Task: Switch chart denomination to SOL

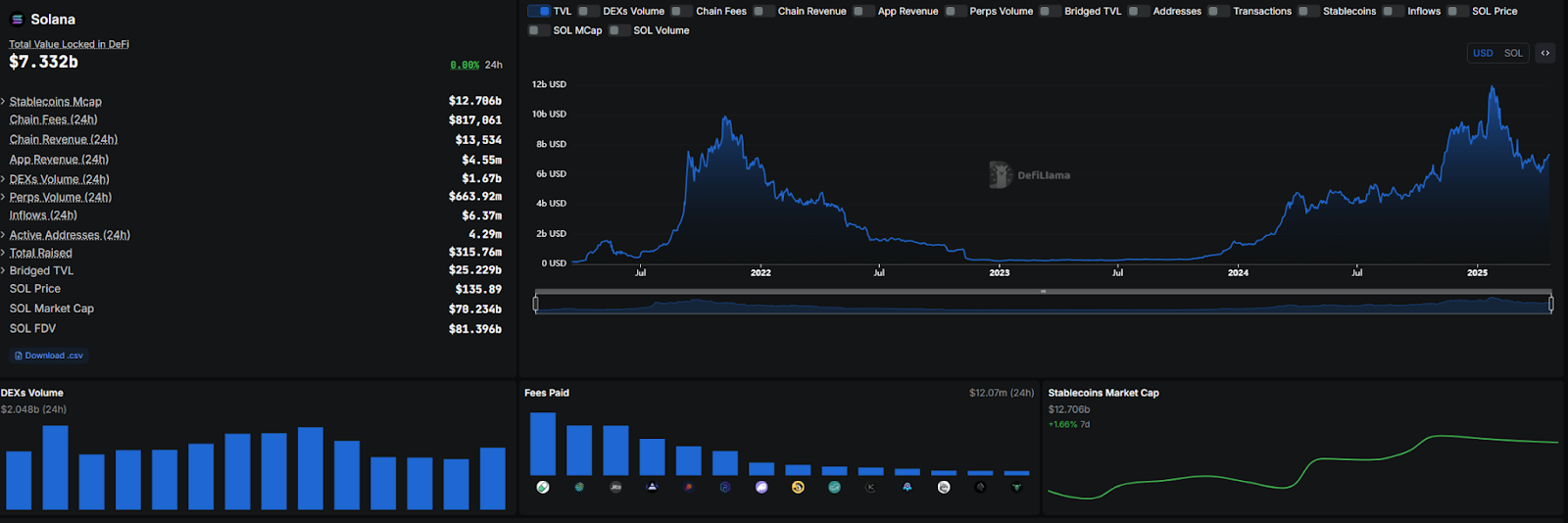Action: [x=1513, y=53]
